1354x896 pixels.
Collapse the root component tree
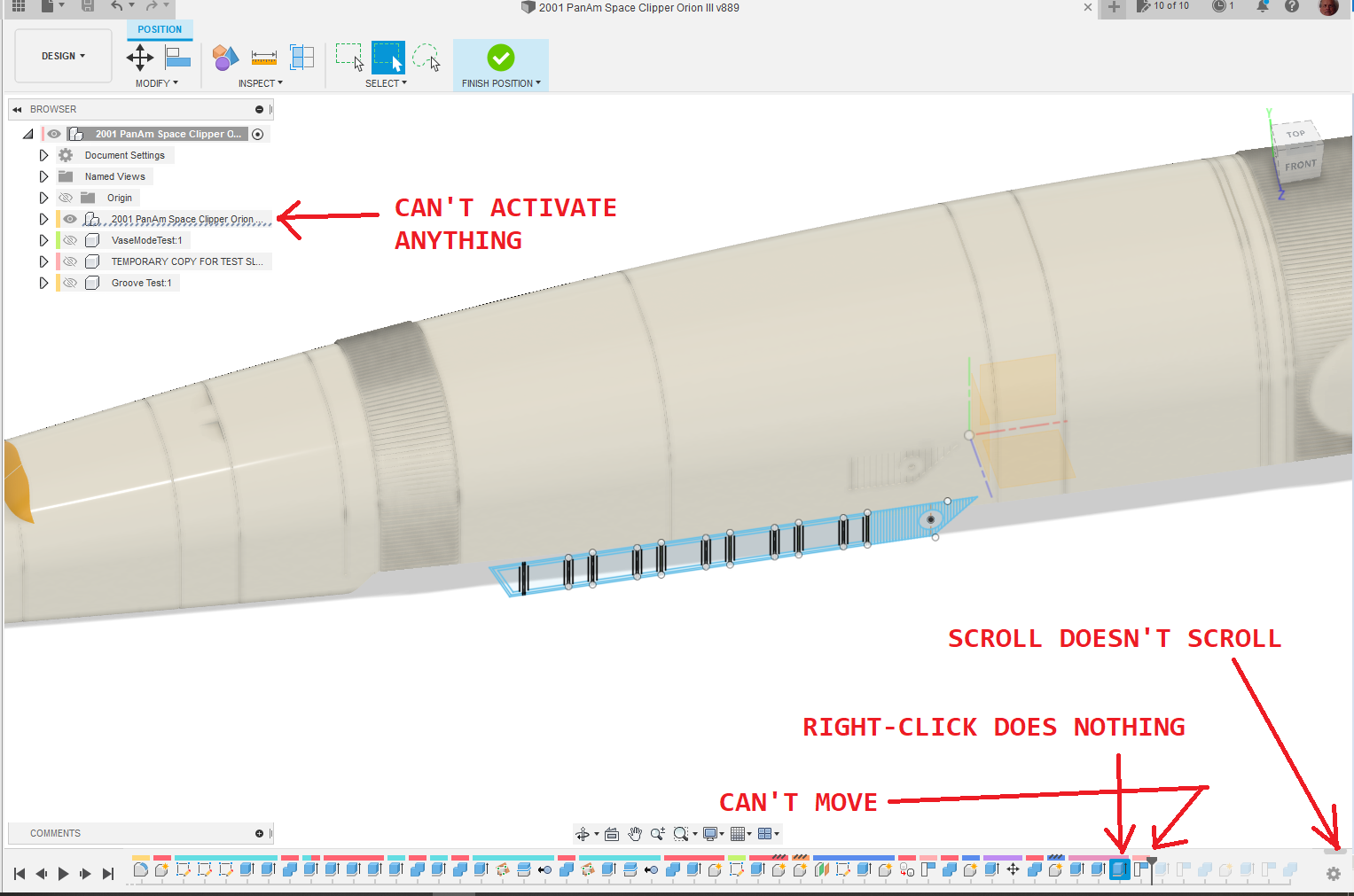pos(28,134)
